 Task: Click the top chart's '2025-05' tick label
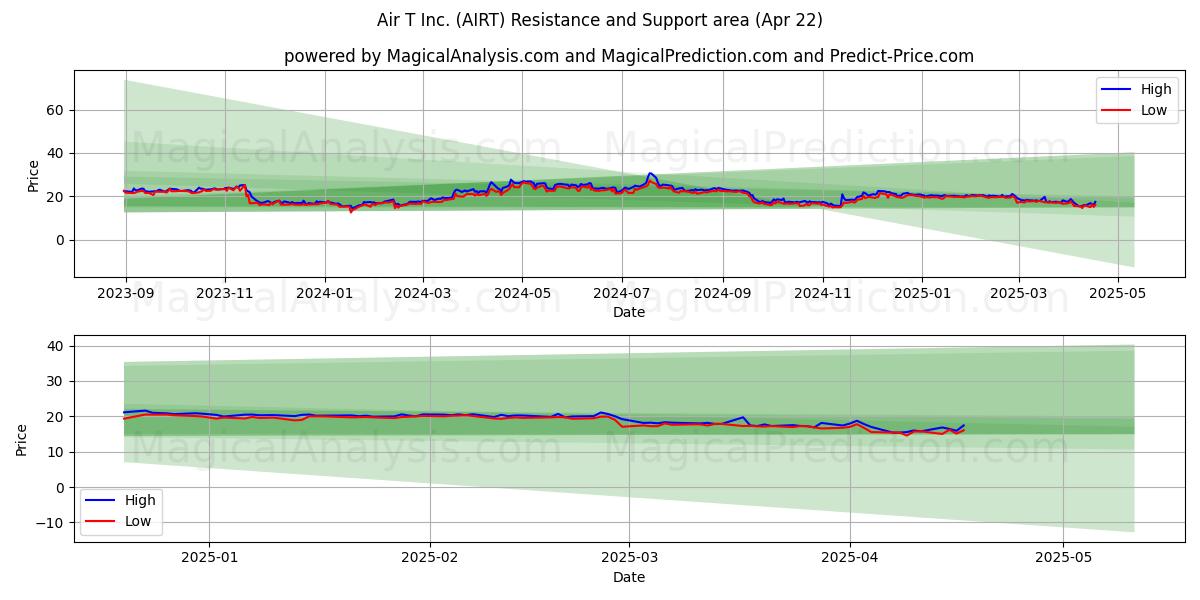(1119, 293)
